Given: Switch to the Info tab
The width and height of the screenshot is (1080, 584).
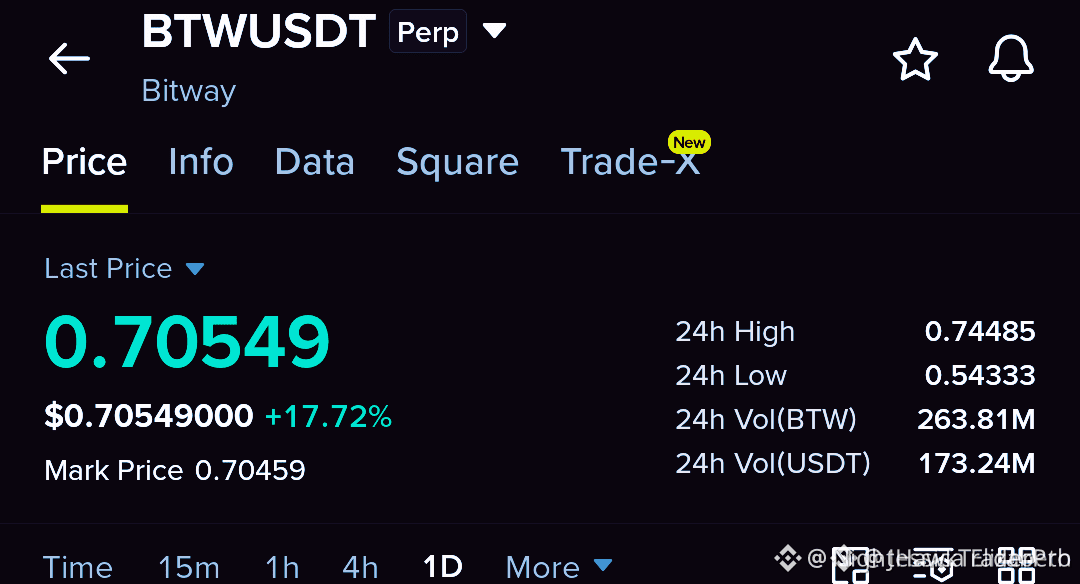Looking at the screenshot, I should pos(201,162).
